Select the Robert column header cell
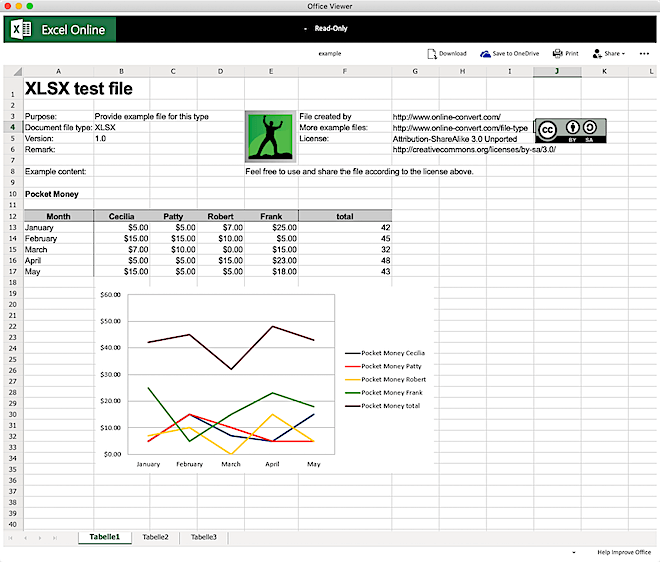 [x=221, y=216]
